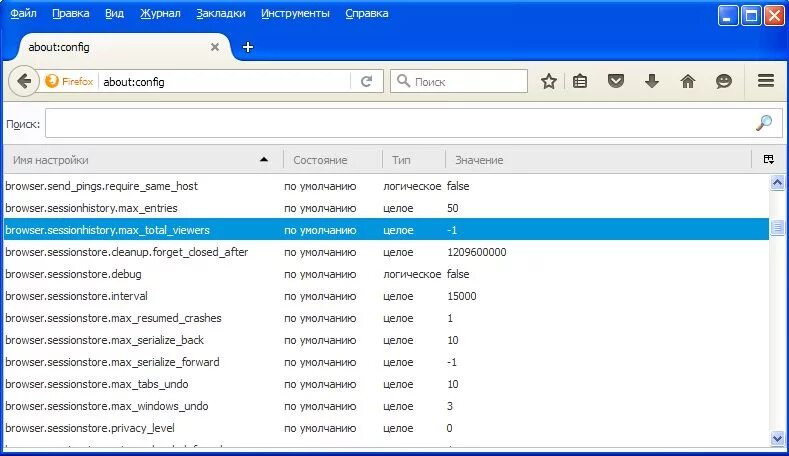Click the Firefox identity icon in address bar
Viewport: 789px width, 456px height.
tap(52, 81)
